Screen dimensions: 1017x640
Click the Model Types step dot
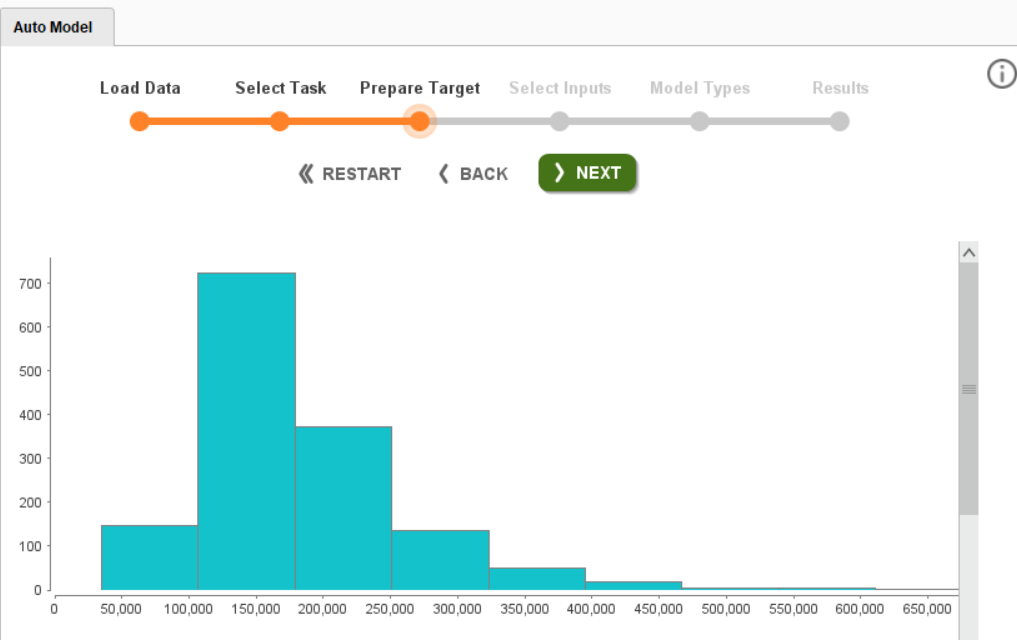point(700,121)
